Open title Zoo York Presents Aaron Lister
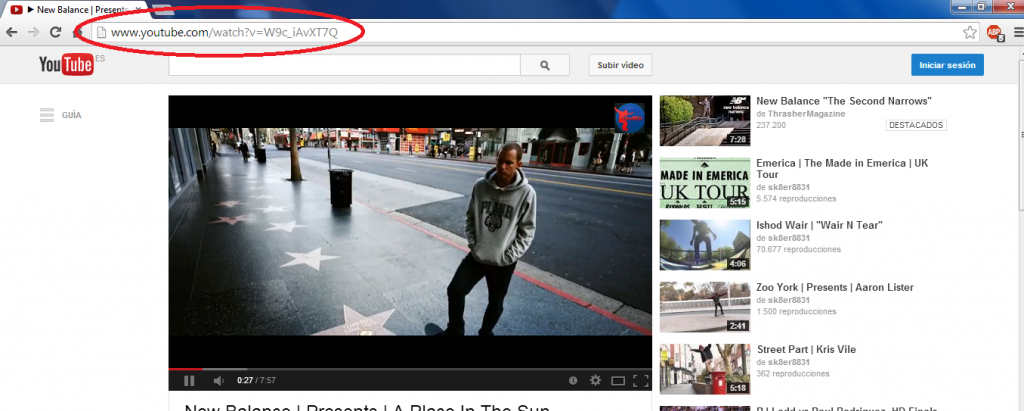Viewport: 1024px width, 411px height. click(x=835, y=288)
